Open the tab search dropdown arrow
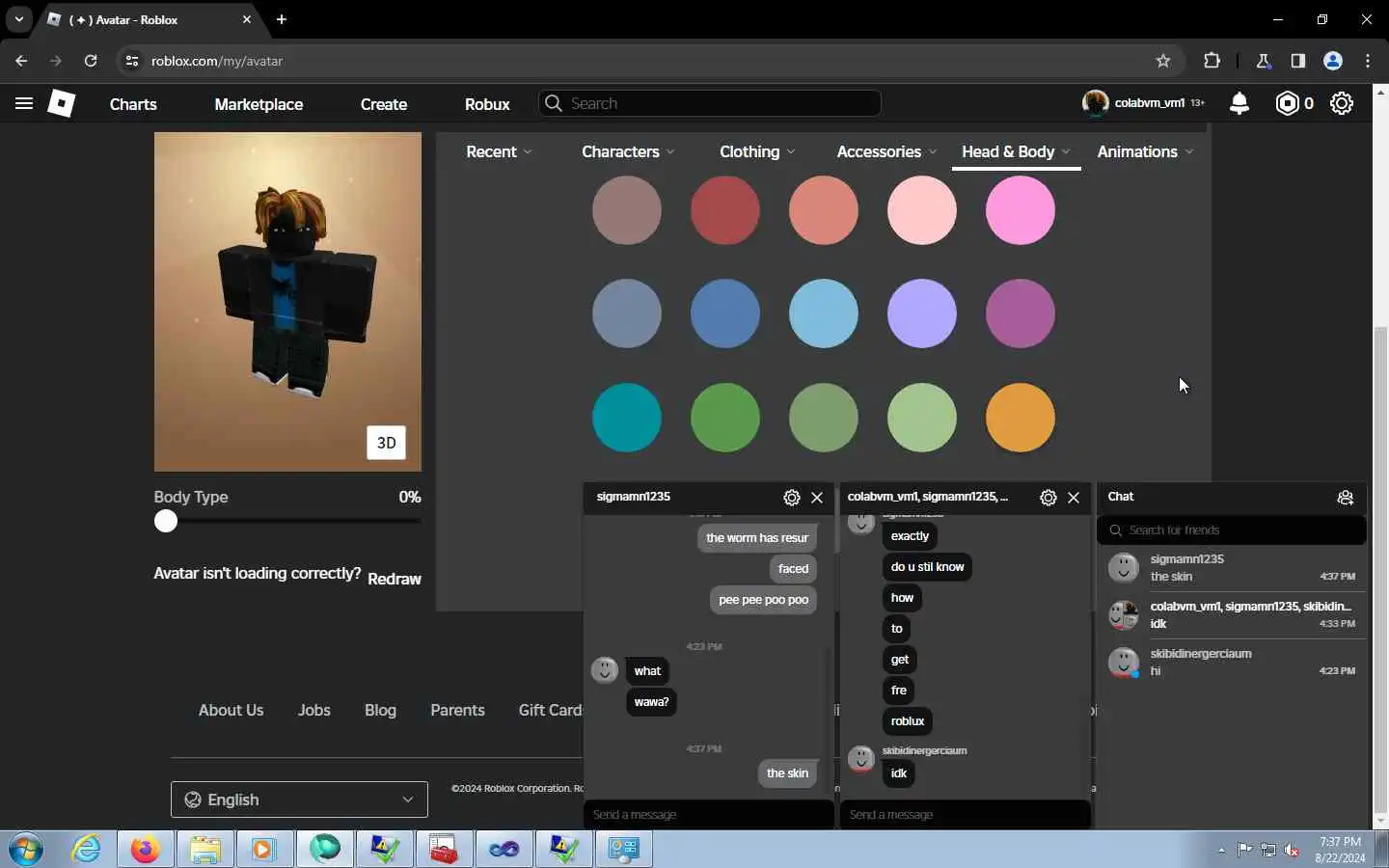The width and height of the screenshot is (1389, 868). point(18,19)
